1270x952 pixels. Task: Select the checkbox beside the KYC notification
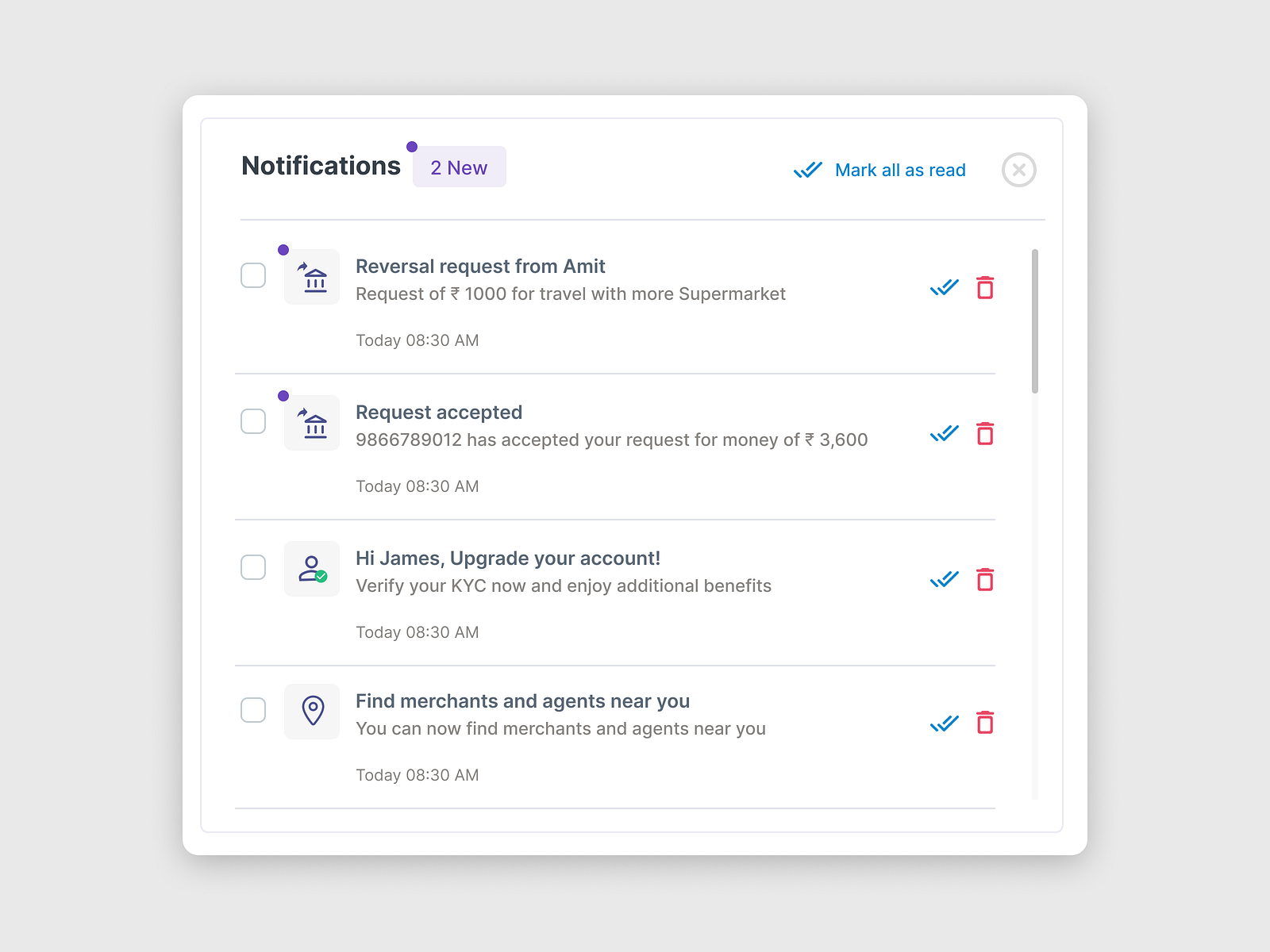pos(253,567)
